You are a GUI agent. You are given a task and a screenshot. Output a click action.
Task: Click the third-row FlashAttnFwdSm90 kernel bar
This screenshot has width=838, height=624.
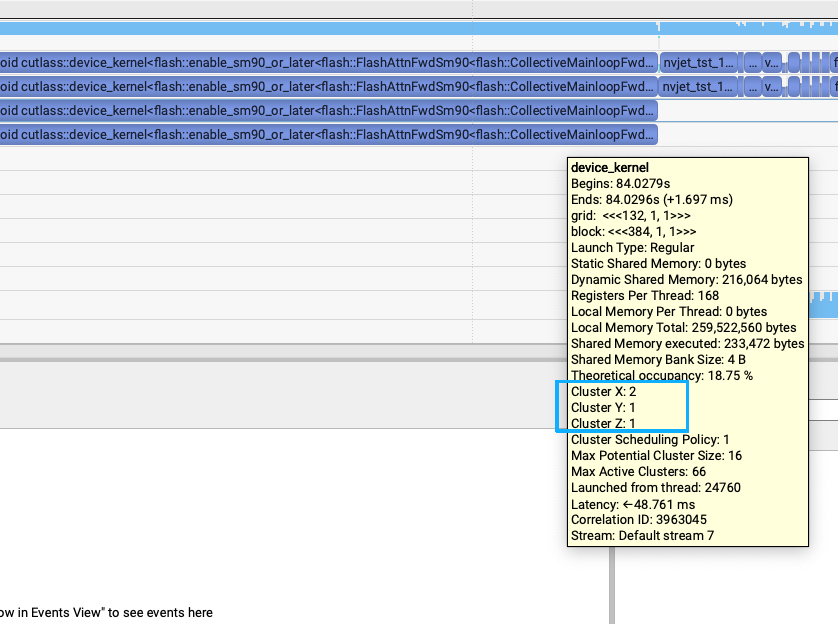pyautogui.click(x=328, y=110)
